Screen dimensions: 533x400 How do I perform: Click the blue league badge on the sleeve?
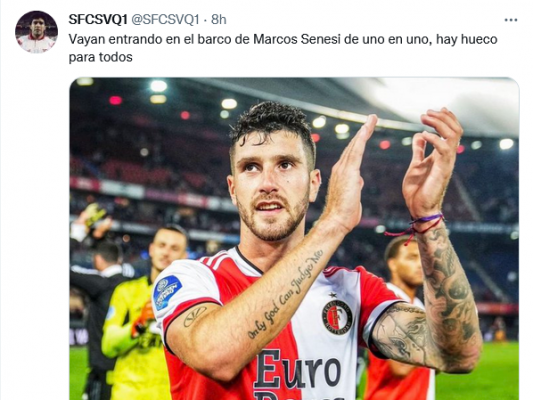point(167,292)
